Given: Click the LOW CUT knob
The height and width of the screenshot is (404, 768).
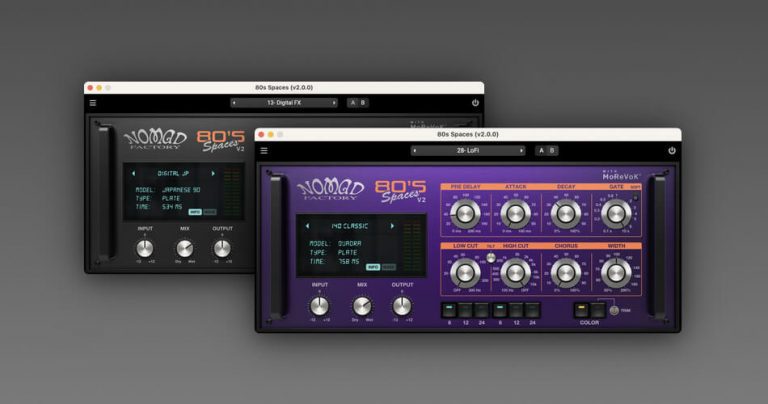Looking at the screenshot, I should [x=465, y=273].
